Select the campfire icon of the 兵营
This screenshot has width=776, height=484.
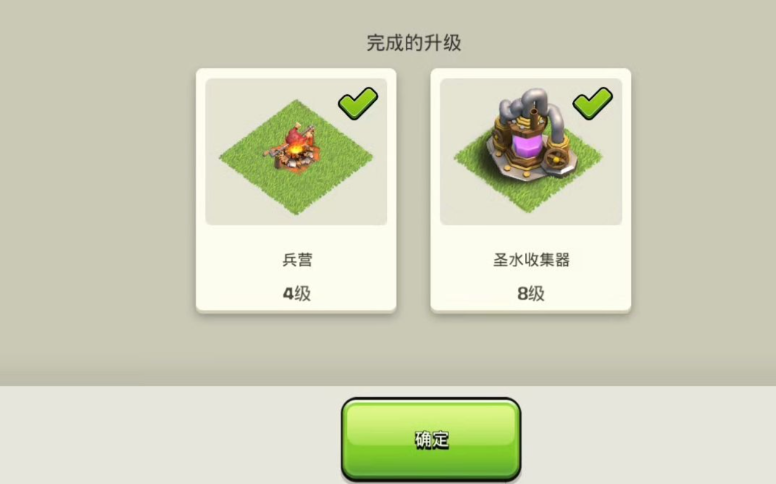pos(295,147)
